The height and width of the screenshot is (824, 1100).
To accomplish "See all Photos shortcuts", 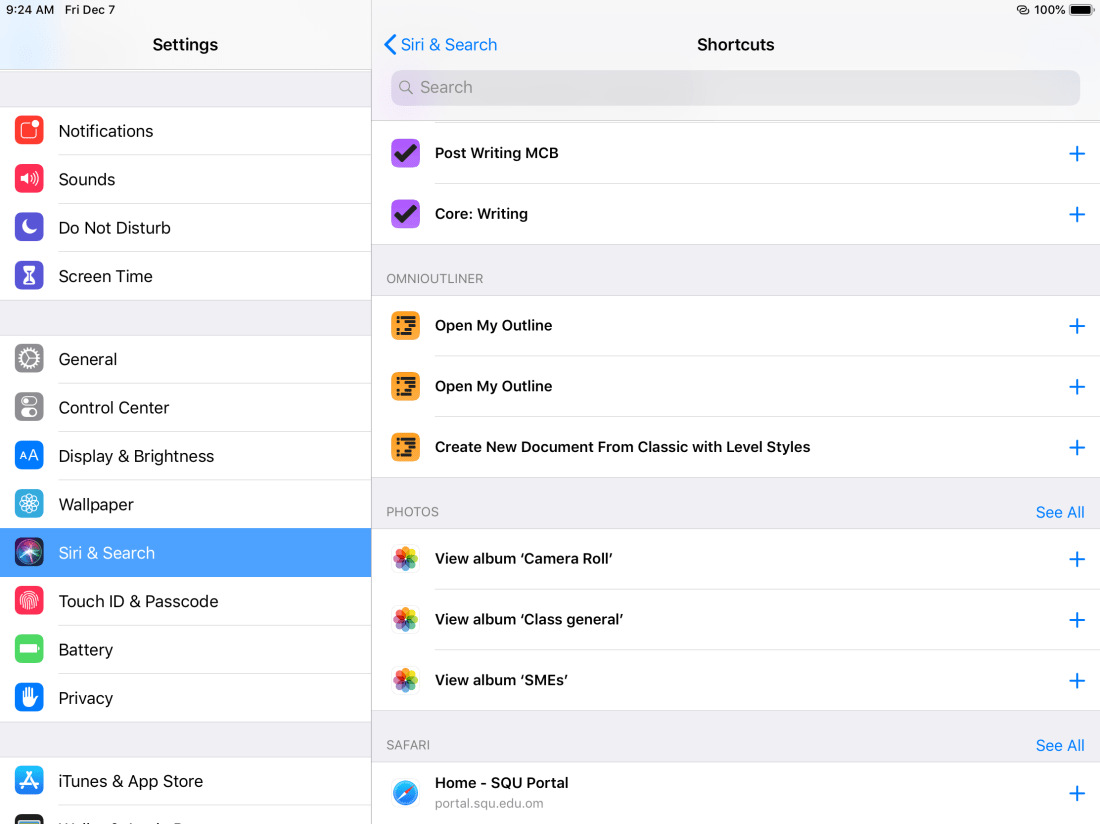I will (x=1059, y=512).
